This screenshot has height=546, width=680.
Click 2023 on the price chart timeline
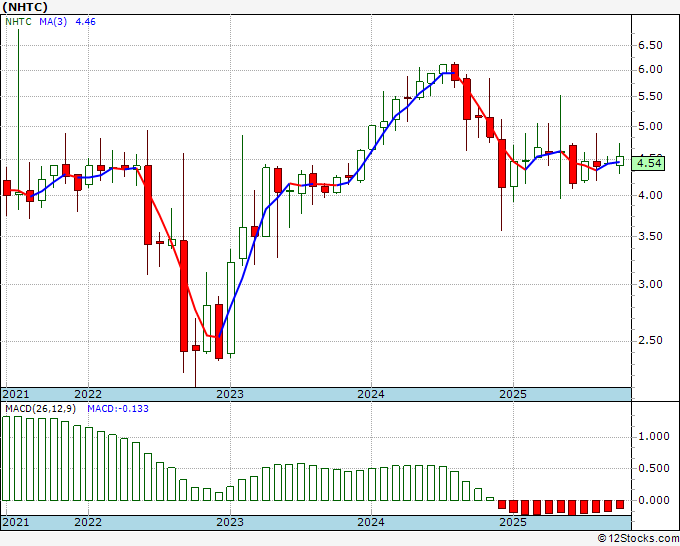(230, 394)
